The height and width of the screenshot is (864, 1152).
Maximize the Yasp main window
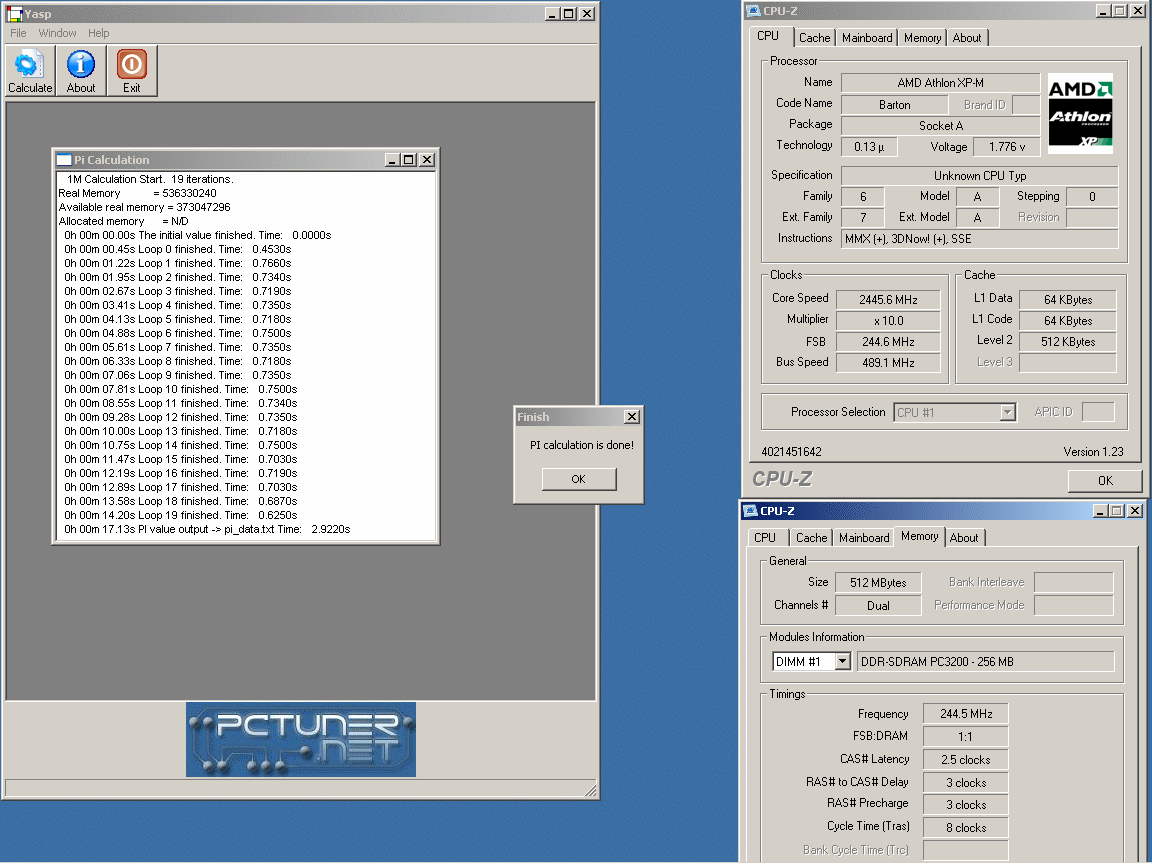[569, 13]
